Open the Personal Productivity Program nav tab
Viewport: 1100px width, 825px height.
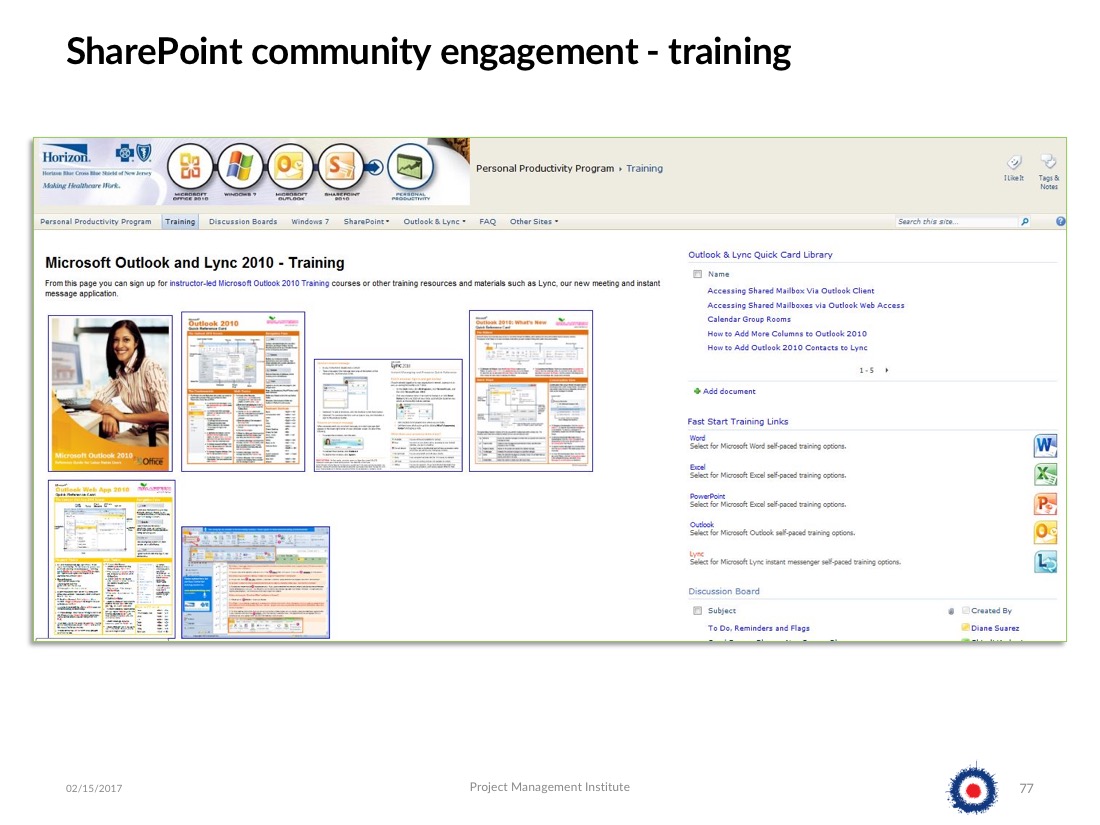(x=95, y=222)
